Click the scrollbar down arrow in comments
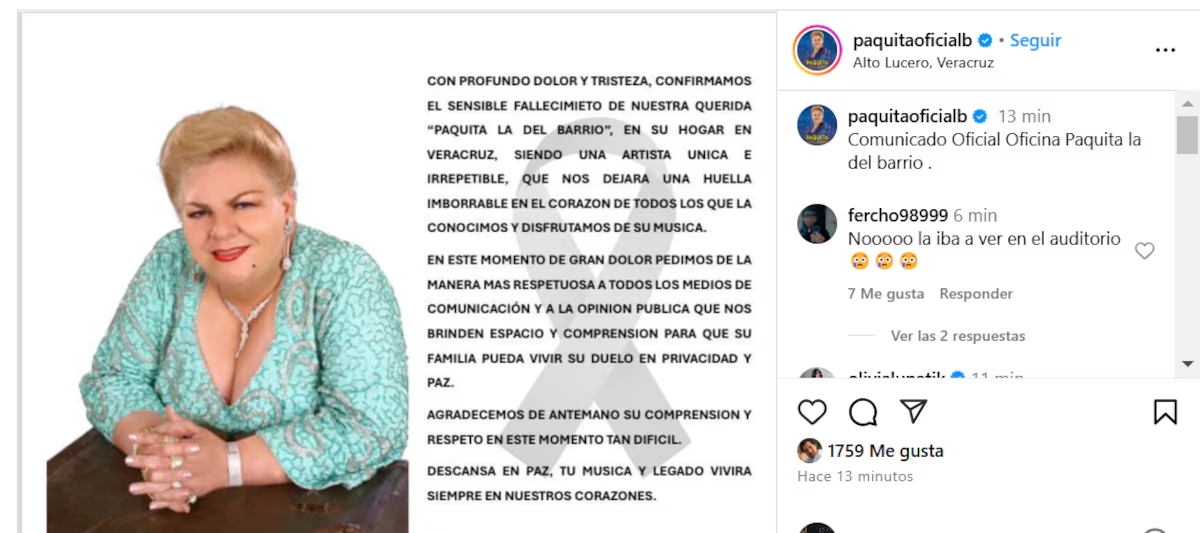 point(1188,363)
